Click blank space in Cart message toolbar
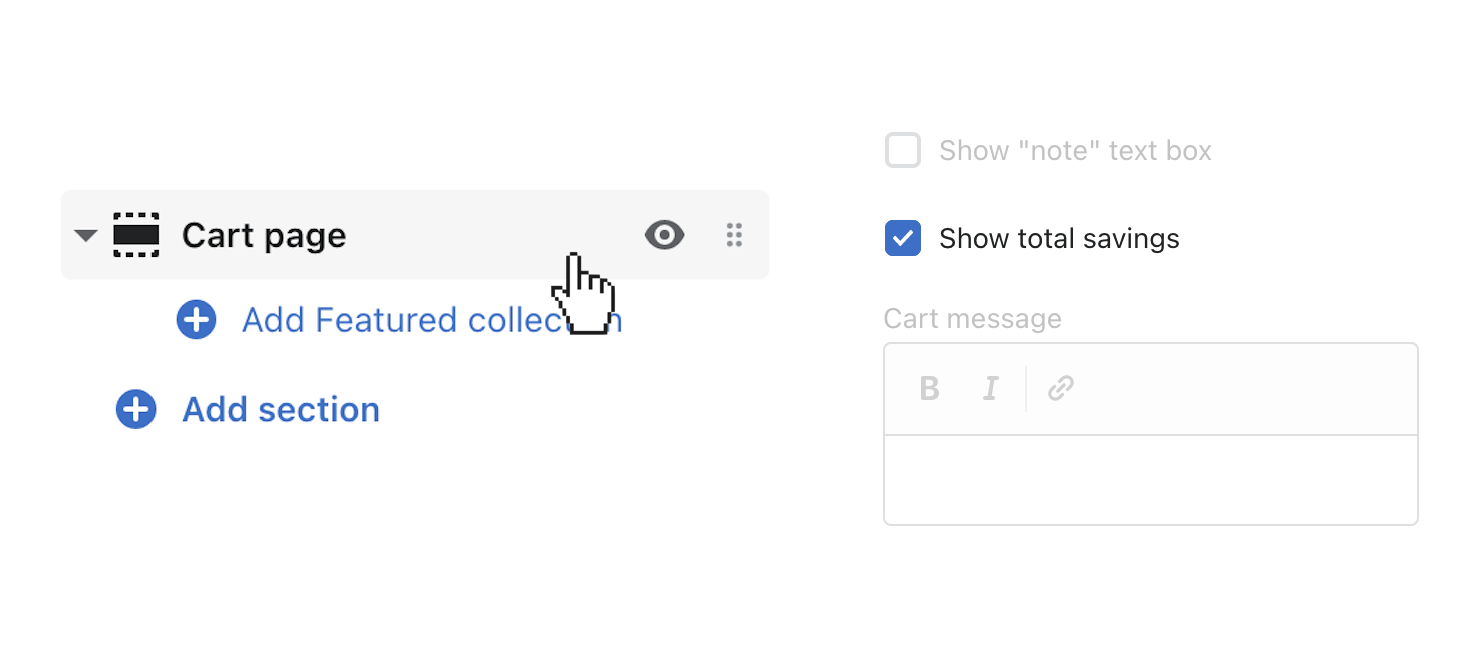 click(x=1250, y=388)
